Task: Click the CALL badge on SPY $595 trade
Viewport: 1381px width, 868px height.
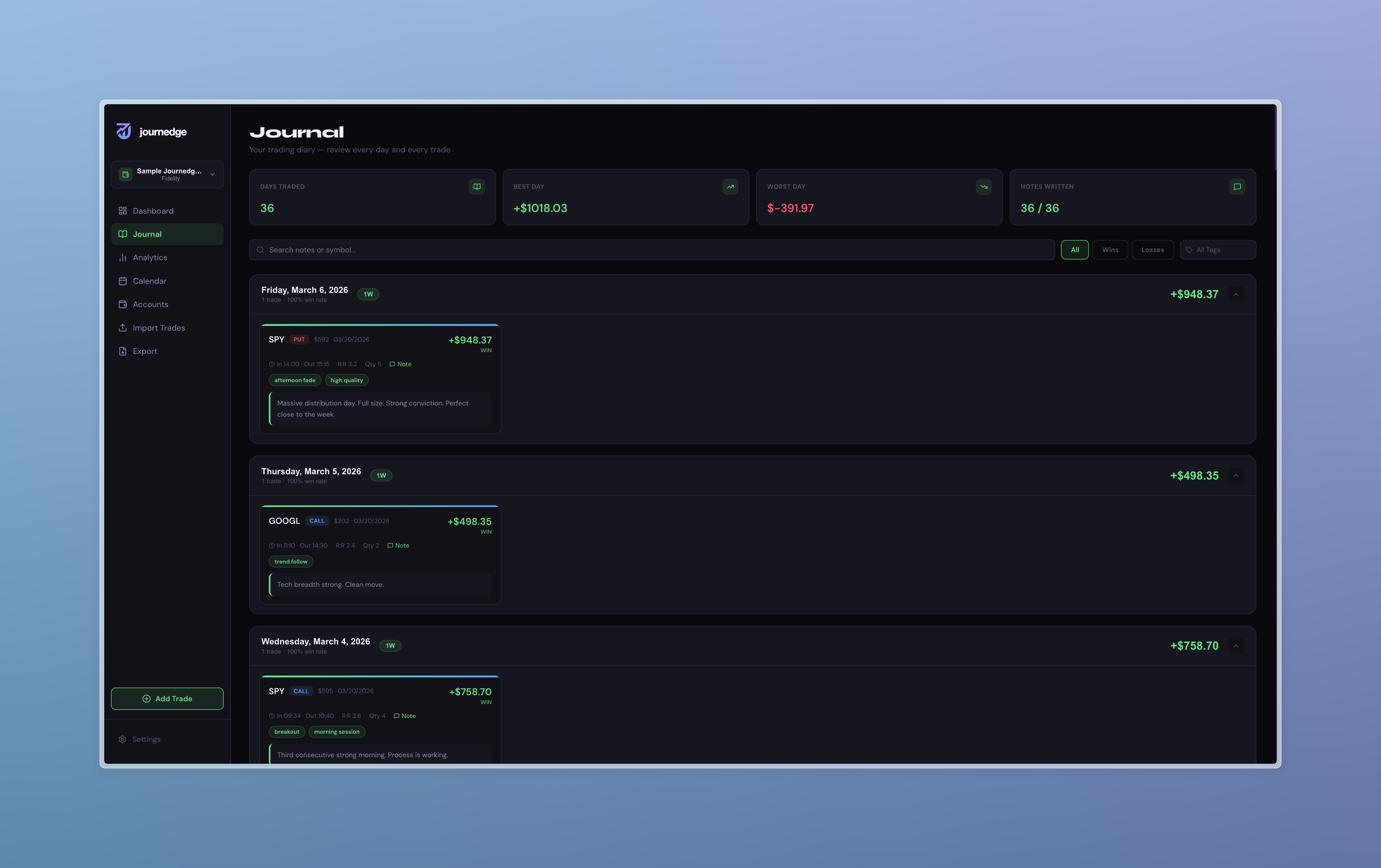Action: 300,691
